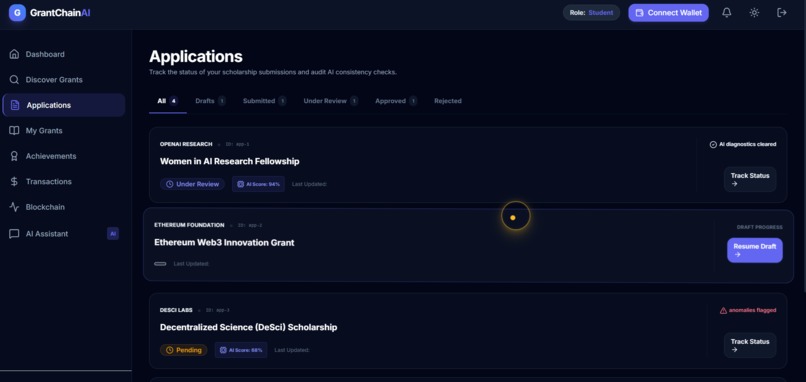The height and width of the screenshot is (382, 806).
Task: Click the anomalies flagged text
Action: (753, 311)
